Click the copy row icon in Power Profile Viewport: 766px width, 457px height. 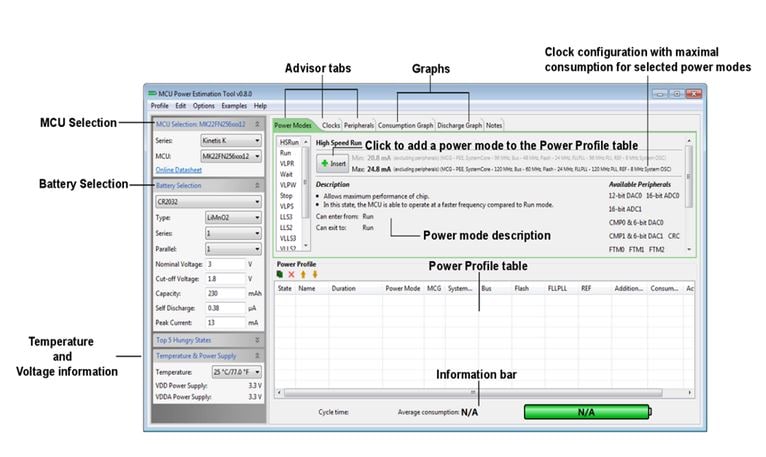280,273
